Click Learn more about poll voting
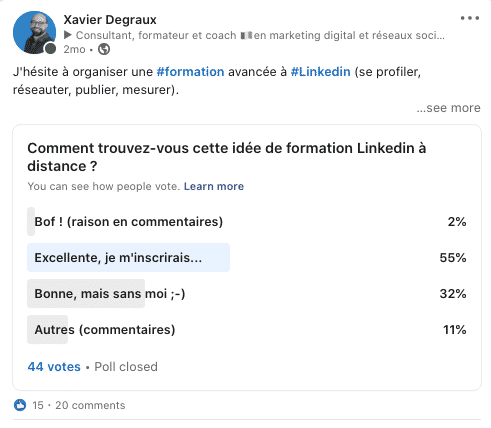491x428 pixels. [x=214, y=186]
